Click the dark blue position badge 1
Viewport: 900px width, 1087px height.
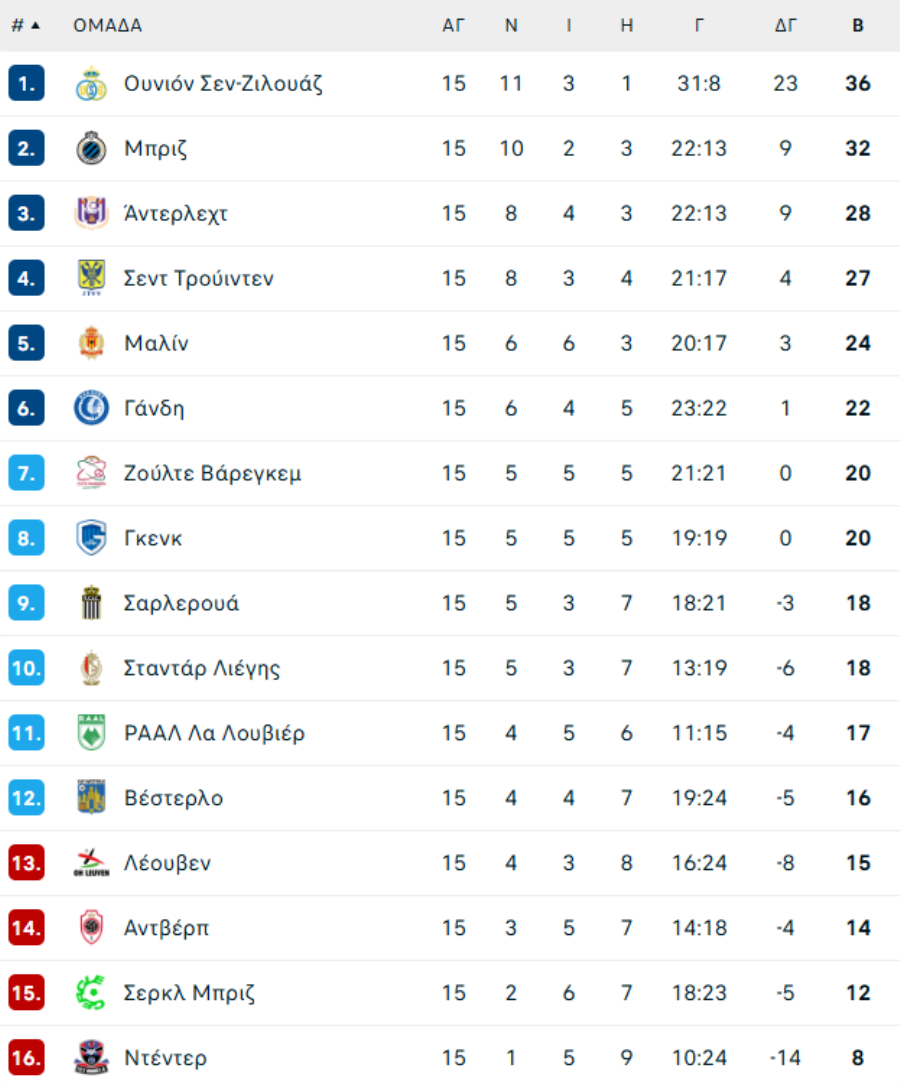pos(26,84)
